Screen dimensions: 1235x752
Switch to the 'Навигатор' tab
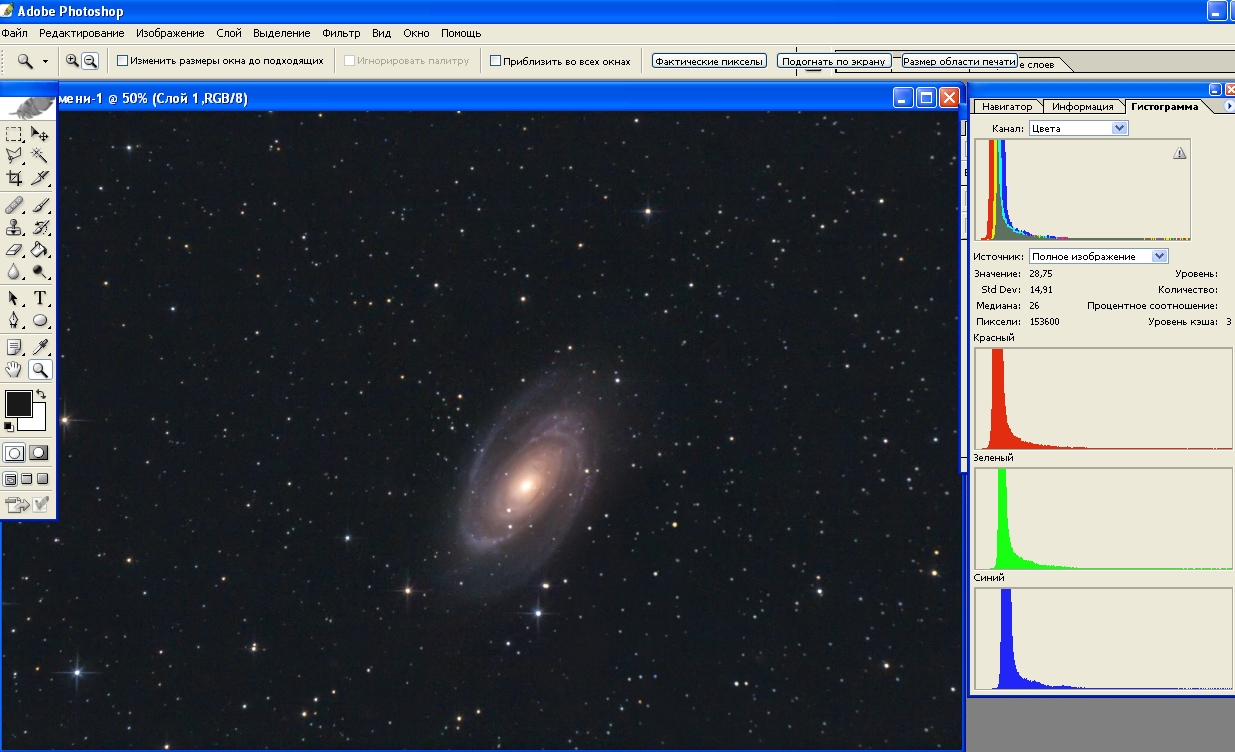pyautogui.click(x=1006, y=106)
